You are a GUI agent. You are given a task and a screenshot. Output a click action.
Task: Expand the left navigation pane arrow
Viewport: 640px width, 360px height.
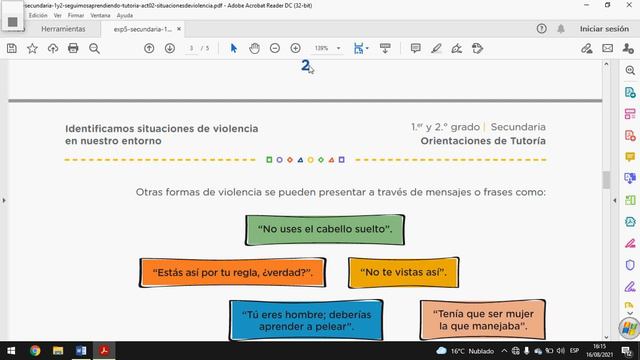[x=4, y=200]
